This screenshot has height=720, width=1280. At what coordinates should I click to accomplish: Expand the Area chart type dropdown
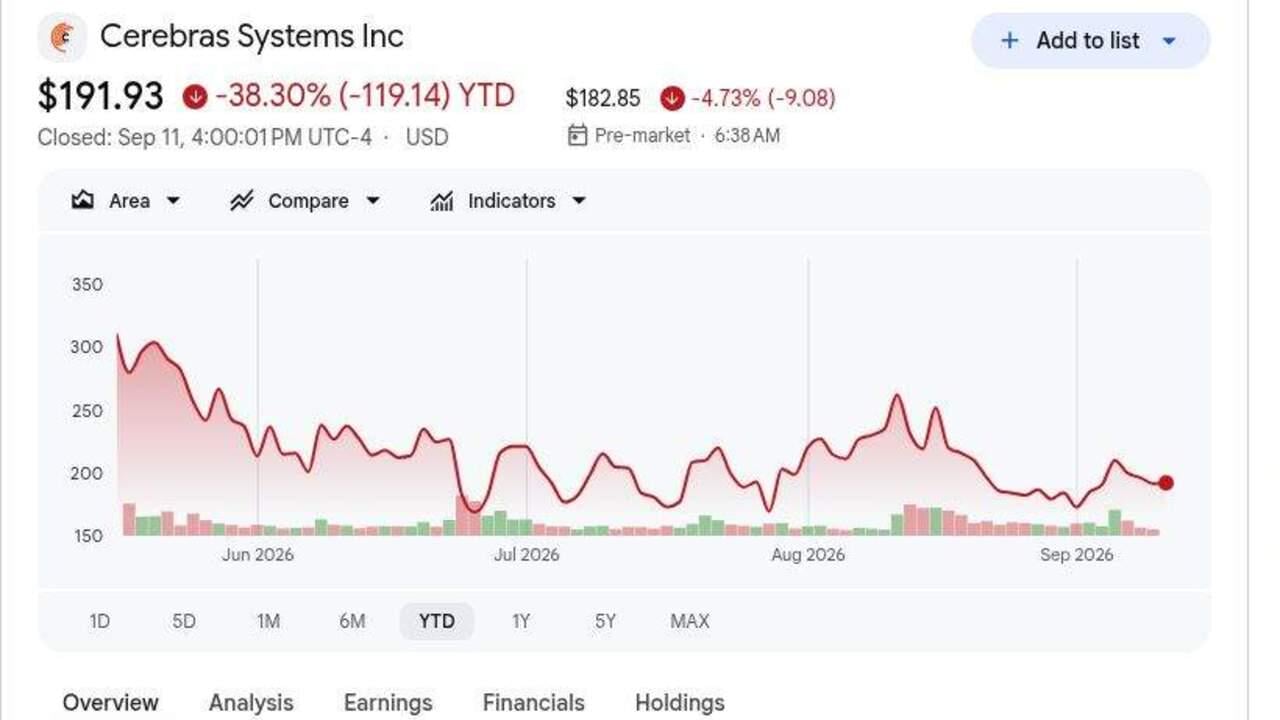173,201
